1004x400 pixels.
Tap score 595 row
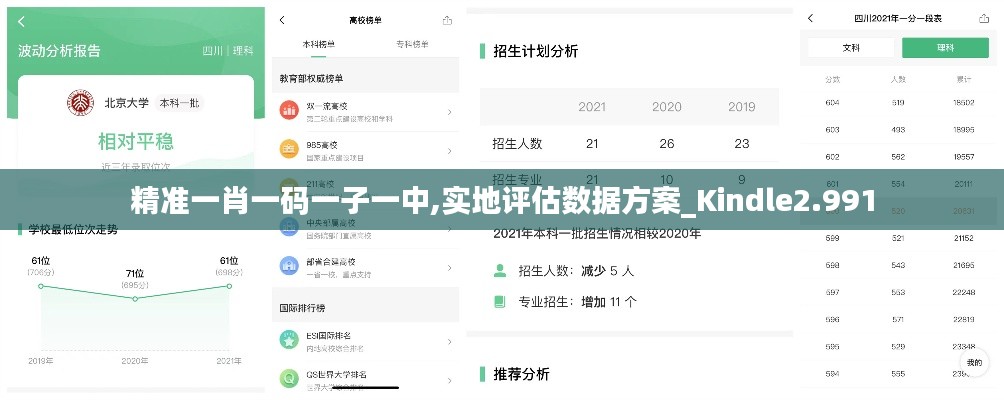pos(898,347)
